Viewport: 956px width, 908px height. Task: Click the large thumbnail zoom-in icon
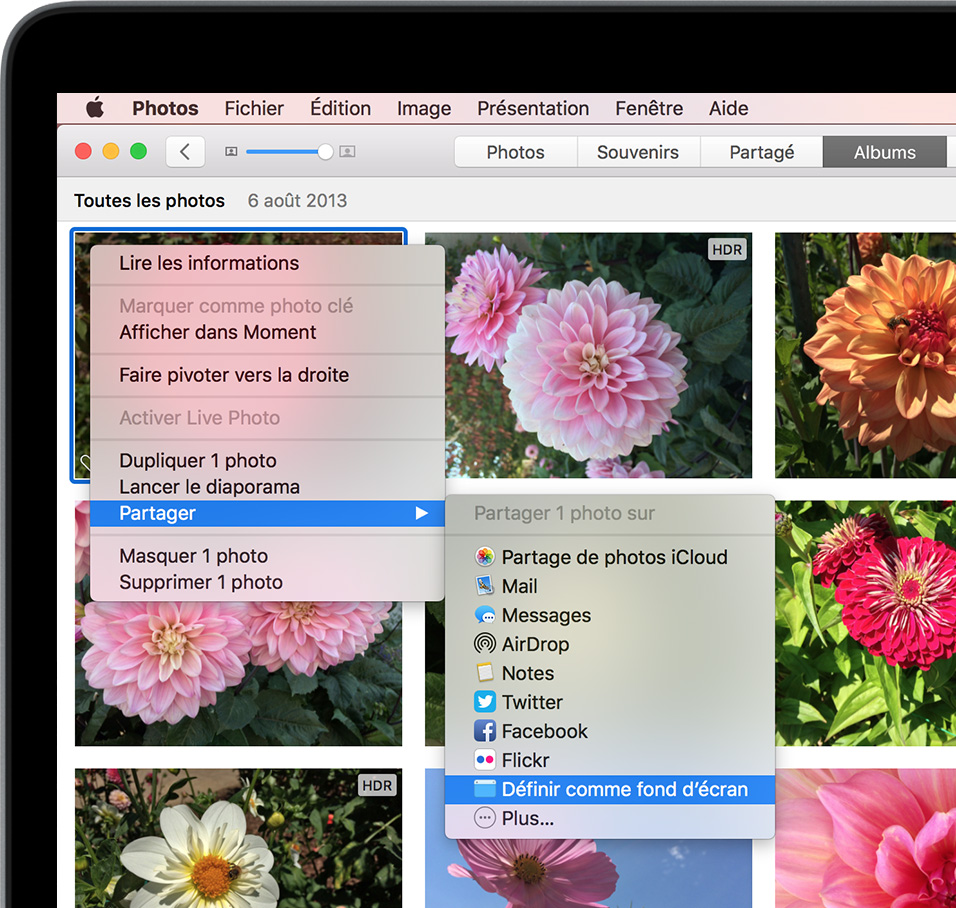[347, 152]
